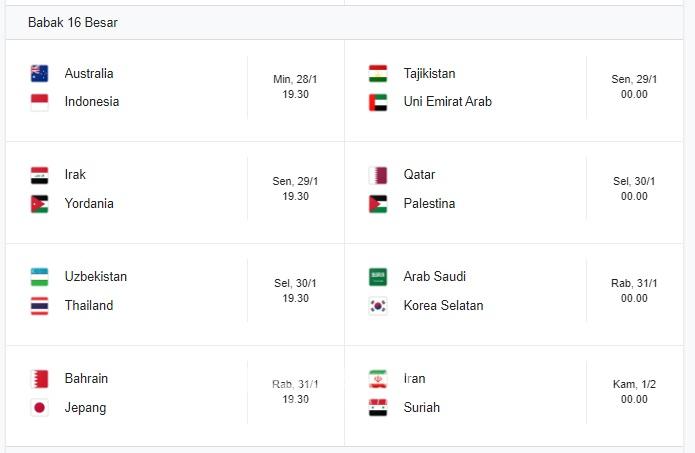Select the Thailand team name
The height and width of the screenshot is (453, 695).
pos(89,306)
